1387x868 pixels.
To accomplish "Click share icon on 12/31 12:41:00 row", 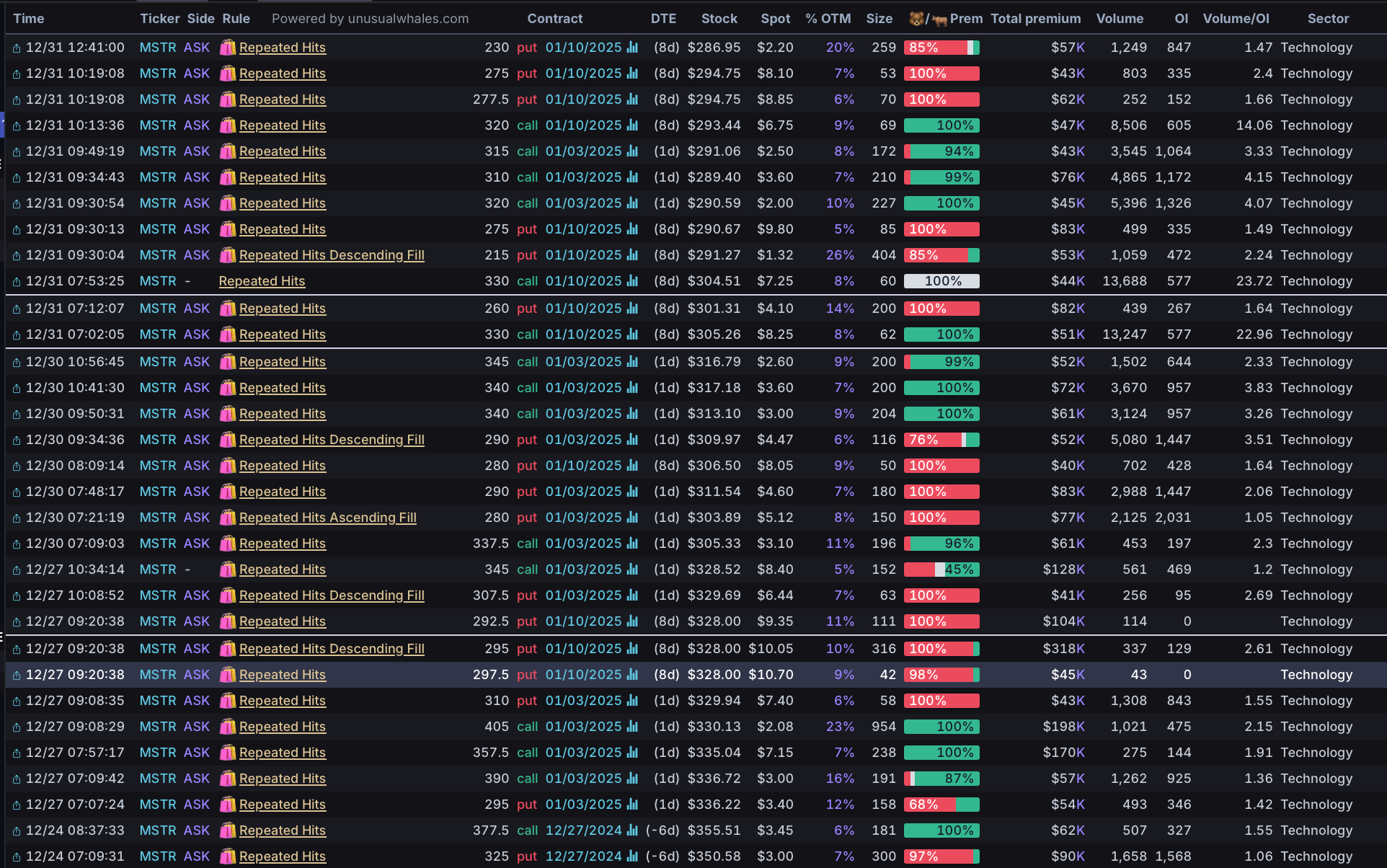I will [16, 48].
